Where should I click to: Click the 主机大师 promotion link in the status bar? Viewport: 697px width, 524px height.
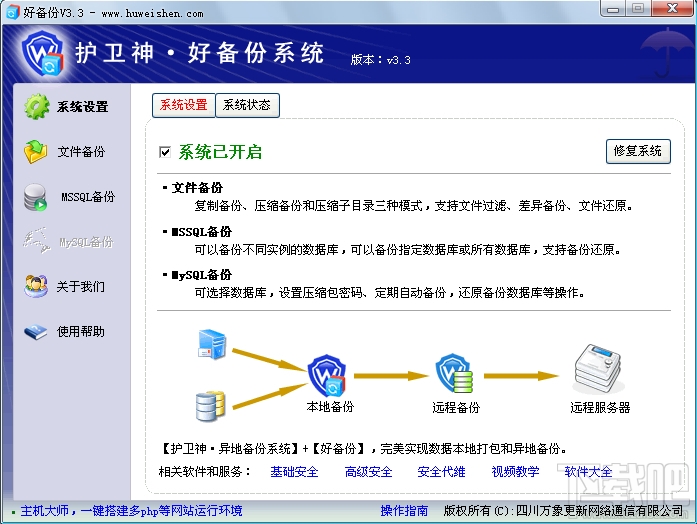(x=131, y=511)
